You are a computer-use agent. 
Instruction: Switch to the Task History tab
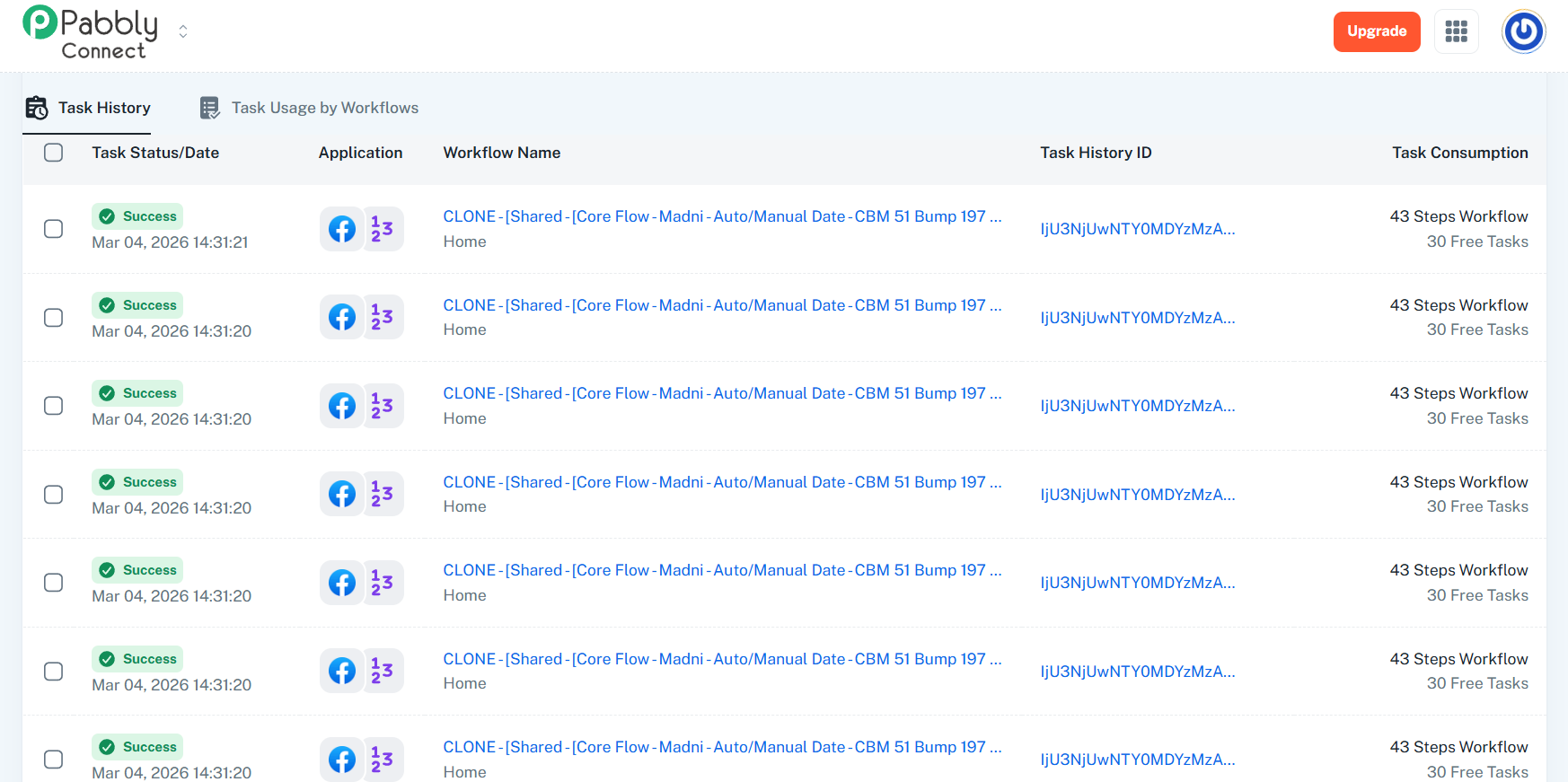point(87,108)
